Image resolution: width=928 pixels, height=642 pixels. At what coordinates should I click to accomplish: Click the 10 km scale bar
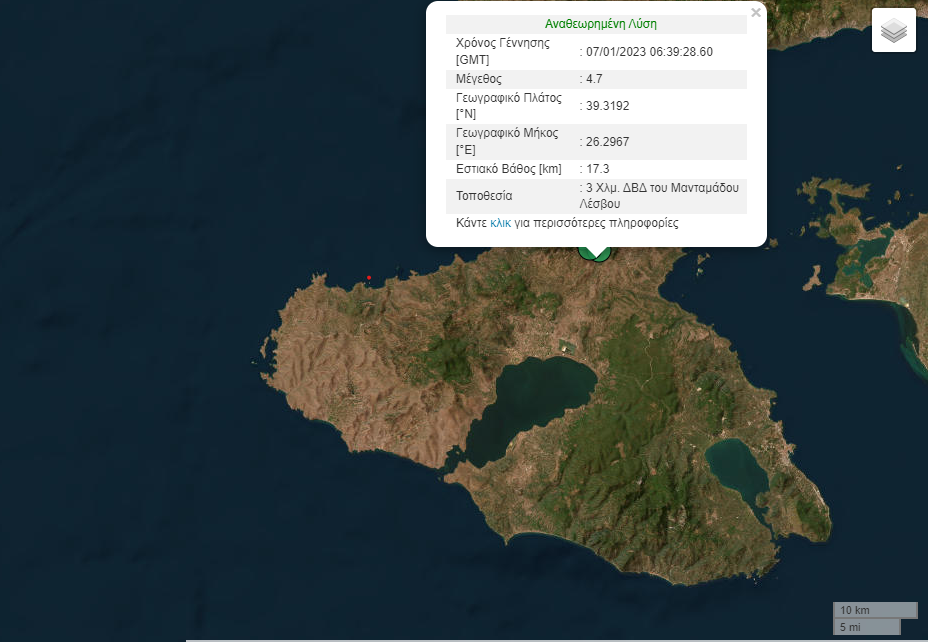tap(874, 610)
